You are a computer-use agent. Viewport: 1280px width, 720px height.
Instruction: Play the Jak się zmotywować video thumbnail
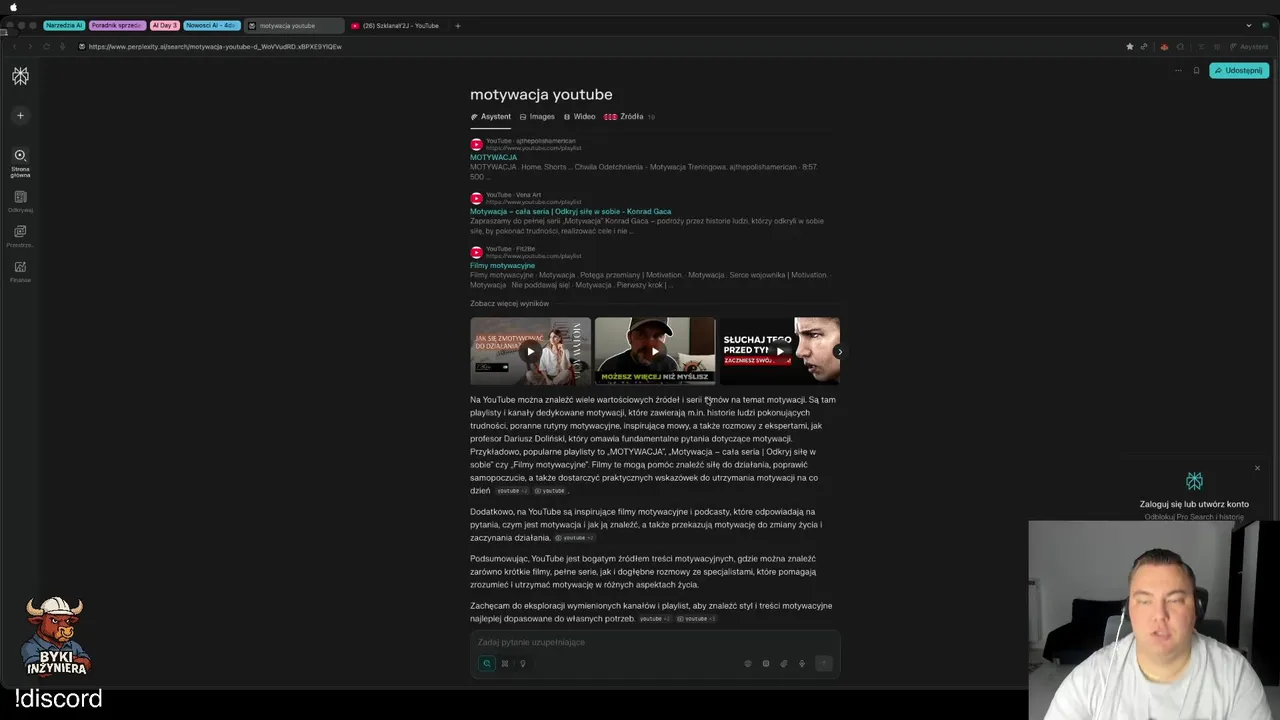(530, 351)
